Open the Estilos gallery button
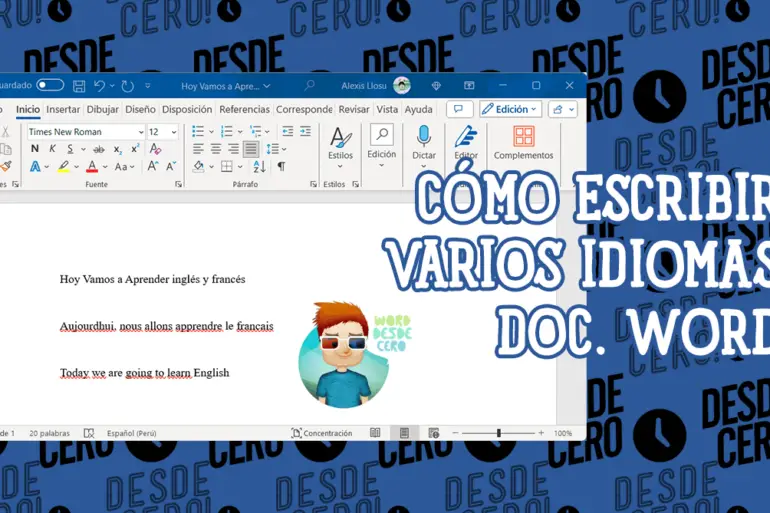This screenshot has height=513, width=770. point(340,148)
